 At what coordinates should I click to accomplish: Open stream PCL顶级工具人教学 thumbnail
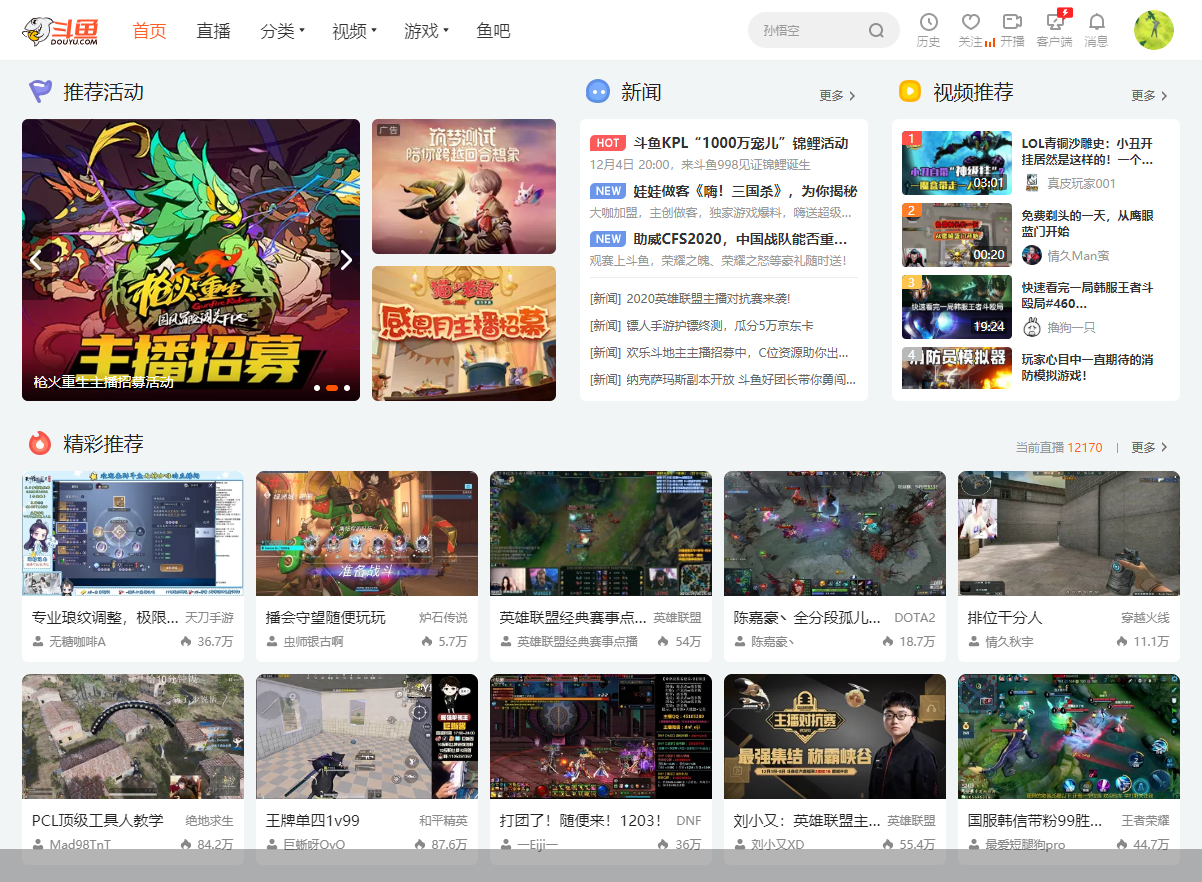tap(133, 736)
